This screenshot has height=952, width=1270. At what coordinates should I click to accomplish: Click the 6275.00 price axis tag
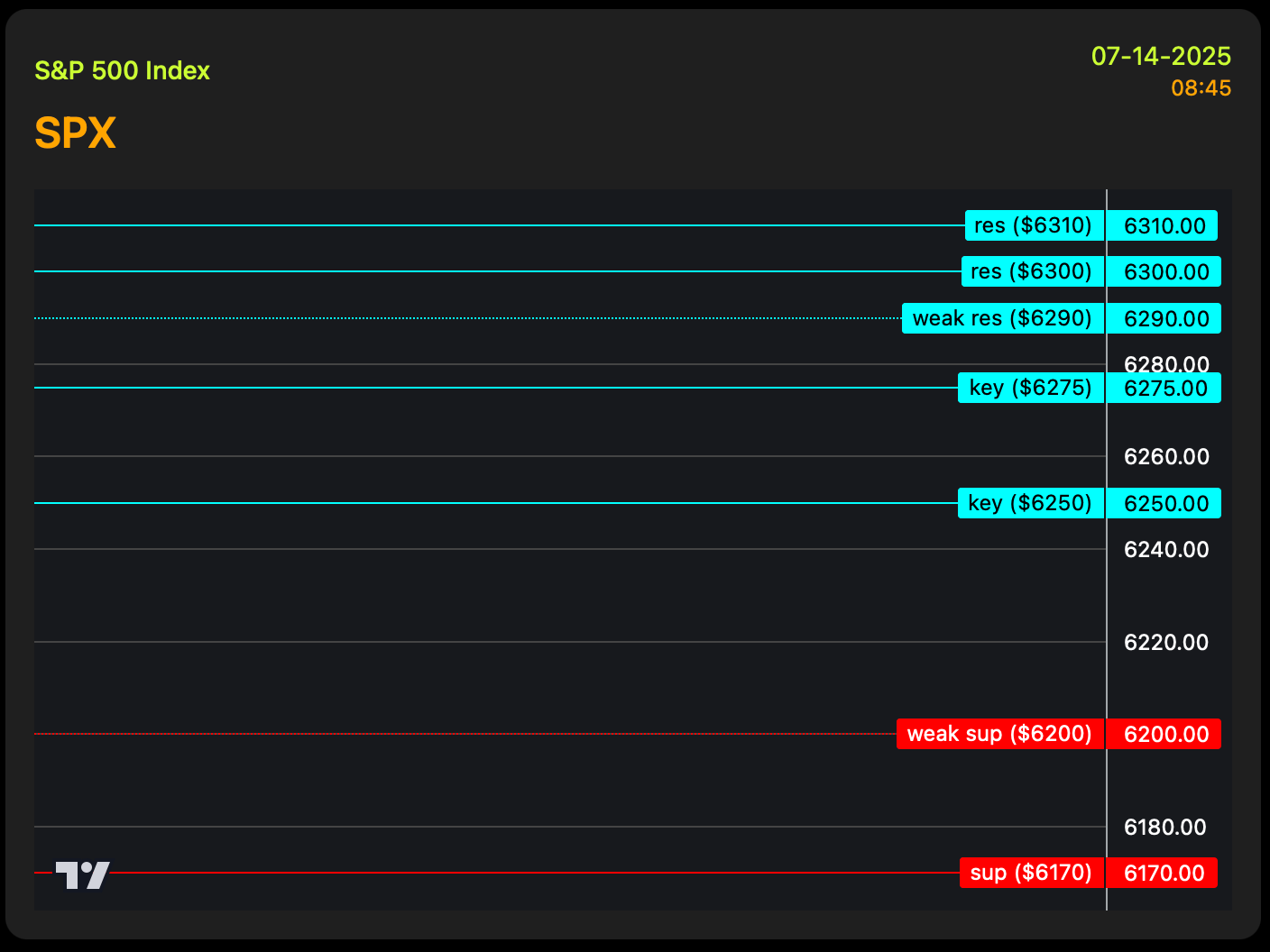pos(1164,388)
